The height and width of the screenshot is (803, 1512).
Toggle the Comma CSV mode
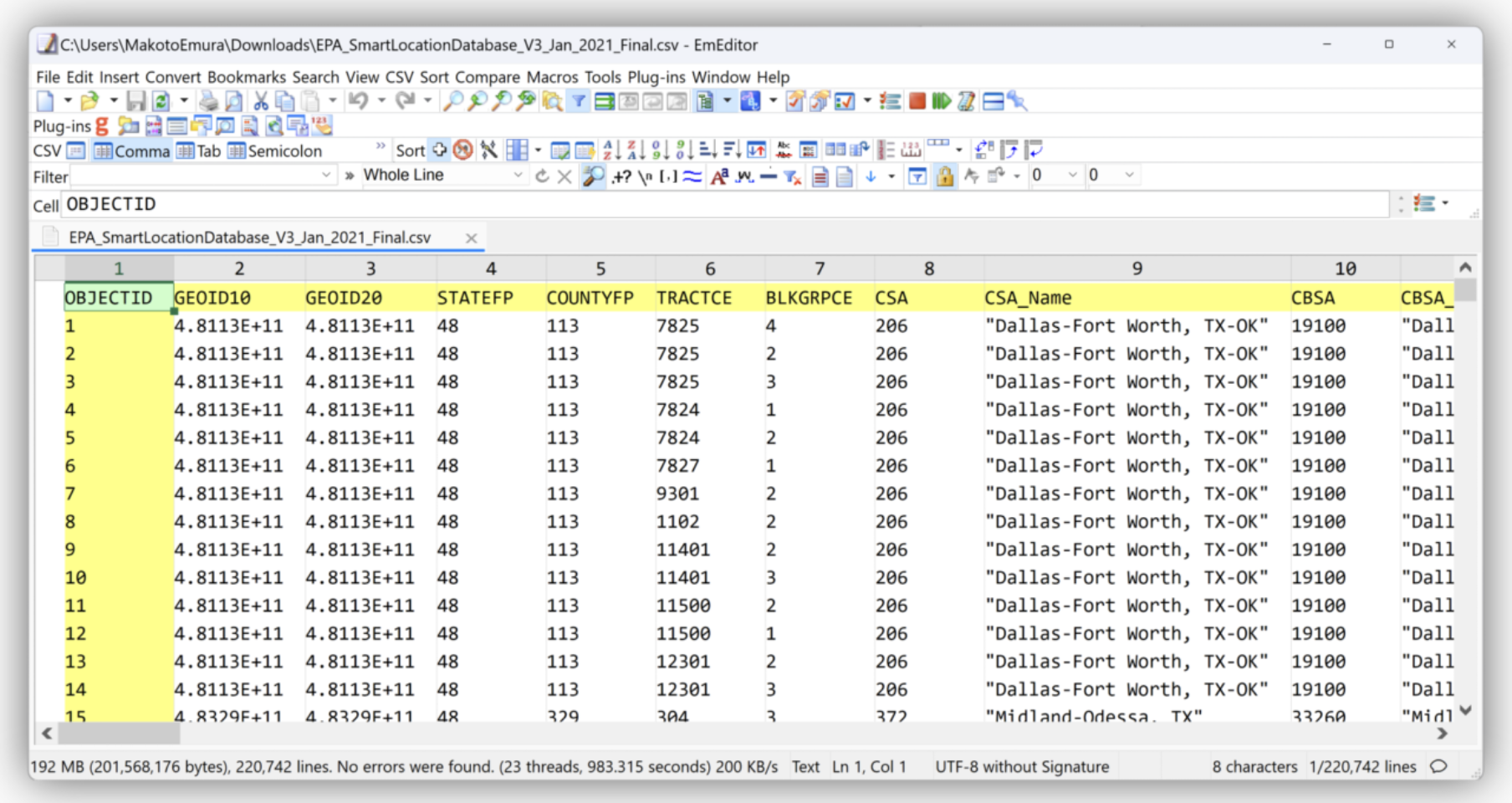132,151
